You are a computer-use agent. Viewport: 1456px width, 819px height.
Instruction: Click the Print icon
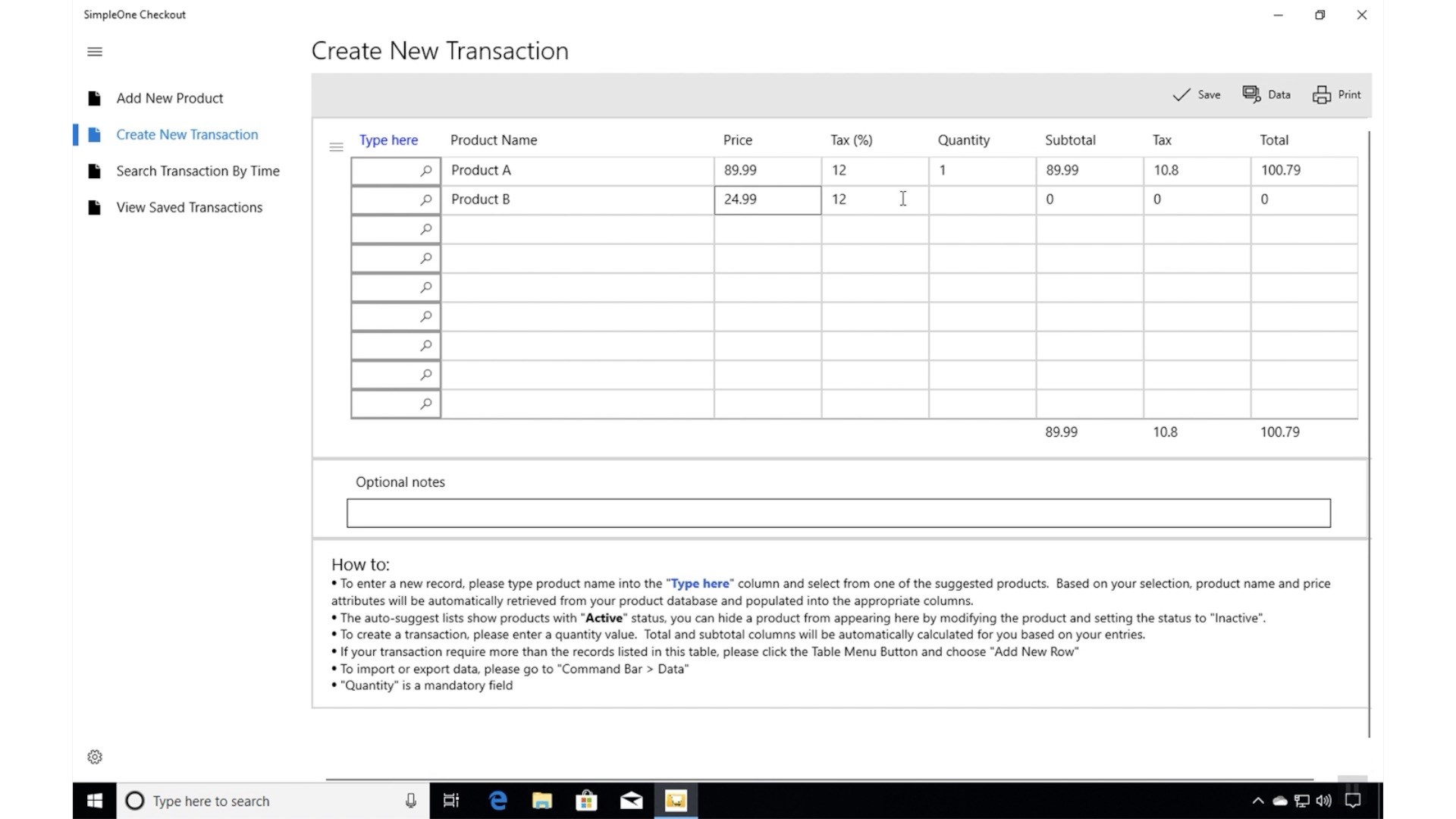(1321, 95)
